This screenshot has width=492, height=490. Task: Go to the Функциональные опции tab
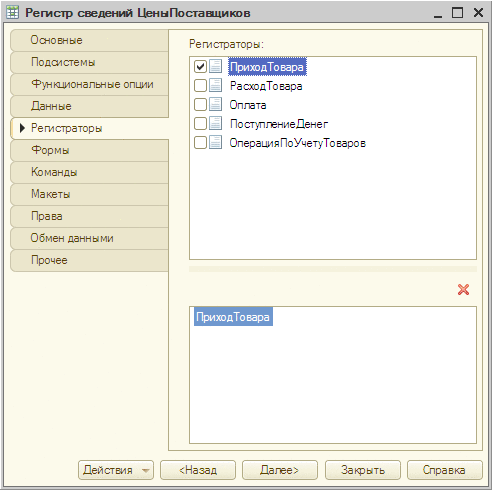89,84
